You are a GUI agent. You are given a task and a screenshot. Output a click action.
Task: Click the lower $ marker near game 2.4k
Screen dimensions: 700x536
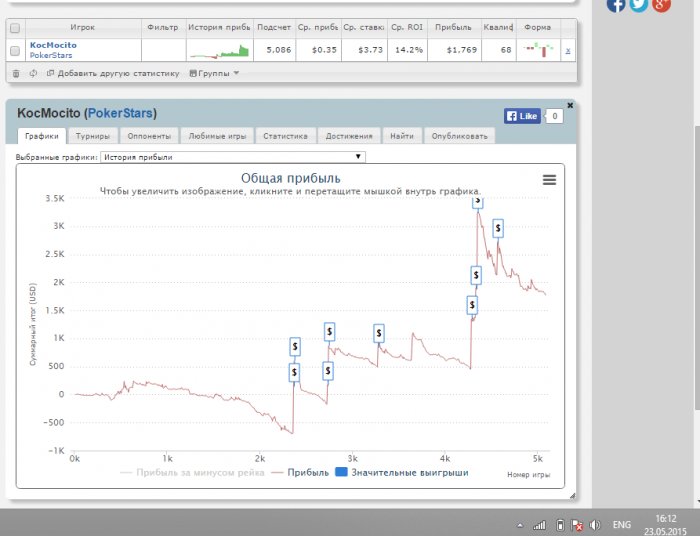pyautogui.click(x=294, y=372)
